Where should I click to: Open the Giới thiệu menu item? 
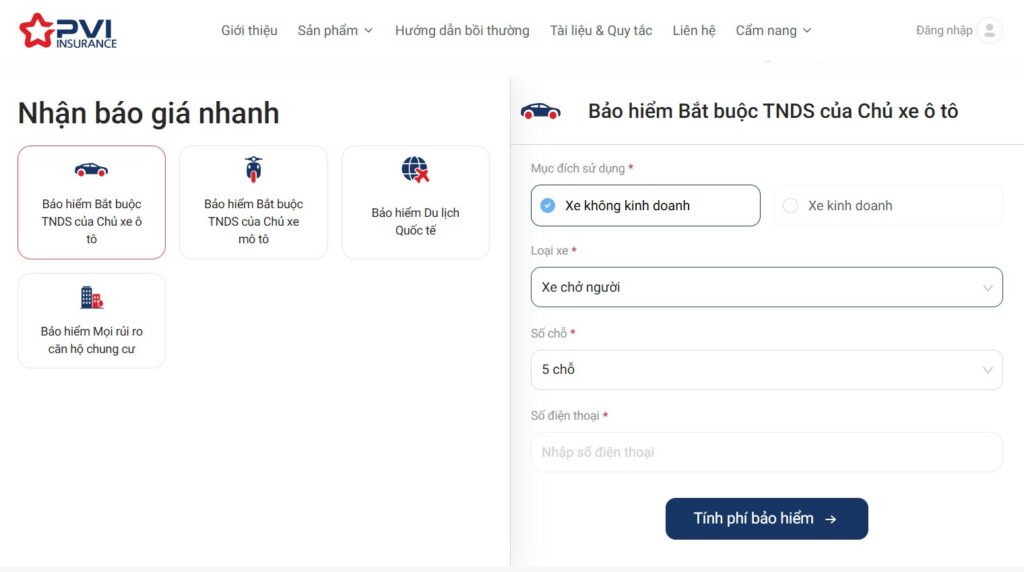(249, 30)
